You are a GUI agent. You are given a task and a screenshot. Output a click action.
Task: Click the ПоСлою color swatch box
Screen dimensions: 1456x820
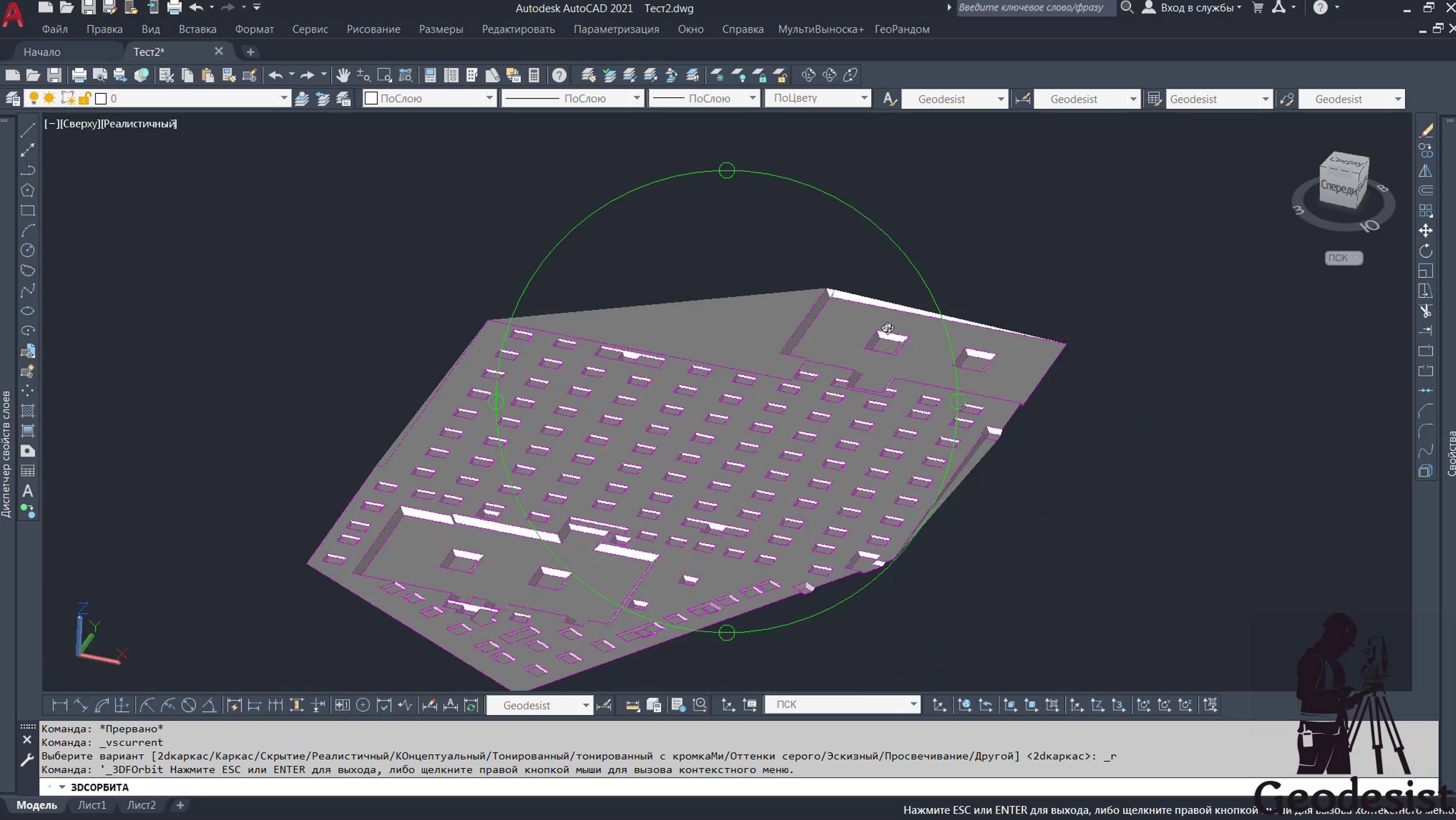pos(371,98)
